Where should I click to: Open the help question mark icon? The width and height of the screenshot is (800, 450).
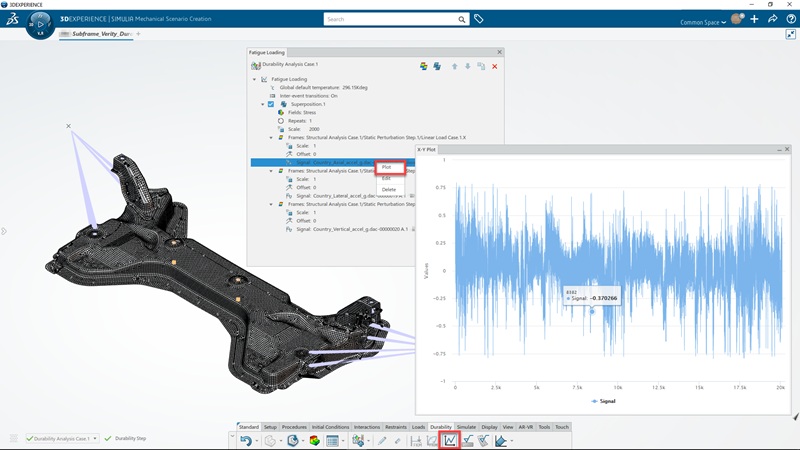pos(790,19)
